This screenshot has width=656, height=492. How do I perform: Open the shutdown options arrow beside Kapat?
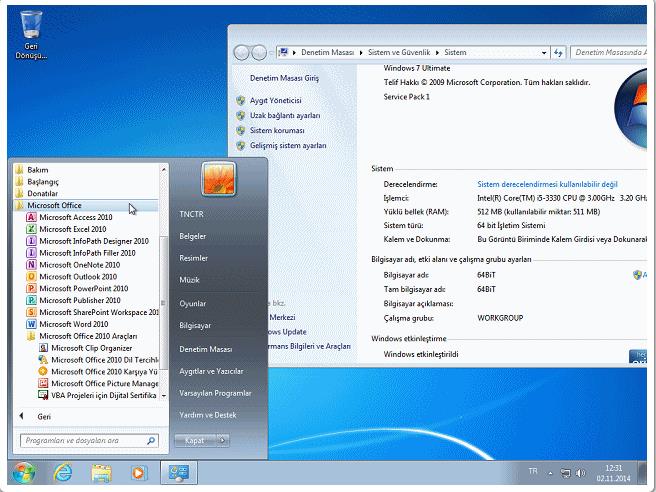click(x=222, y=440)
